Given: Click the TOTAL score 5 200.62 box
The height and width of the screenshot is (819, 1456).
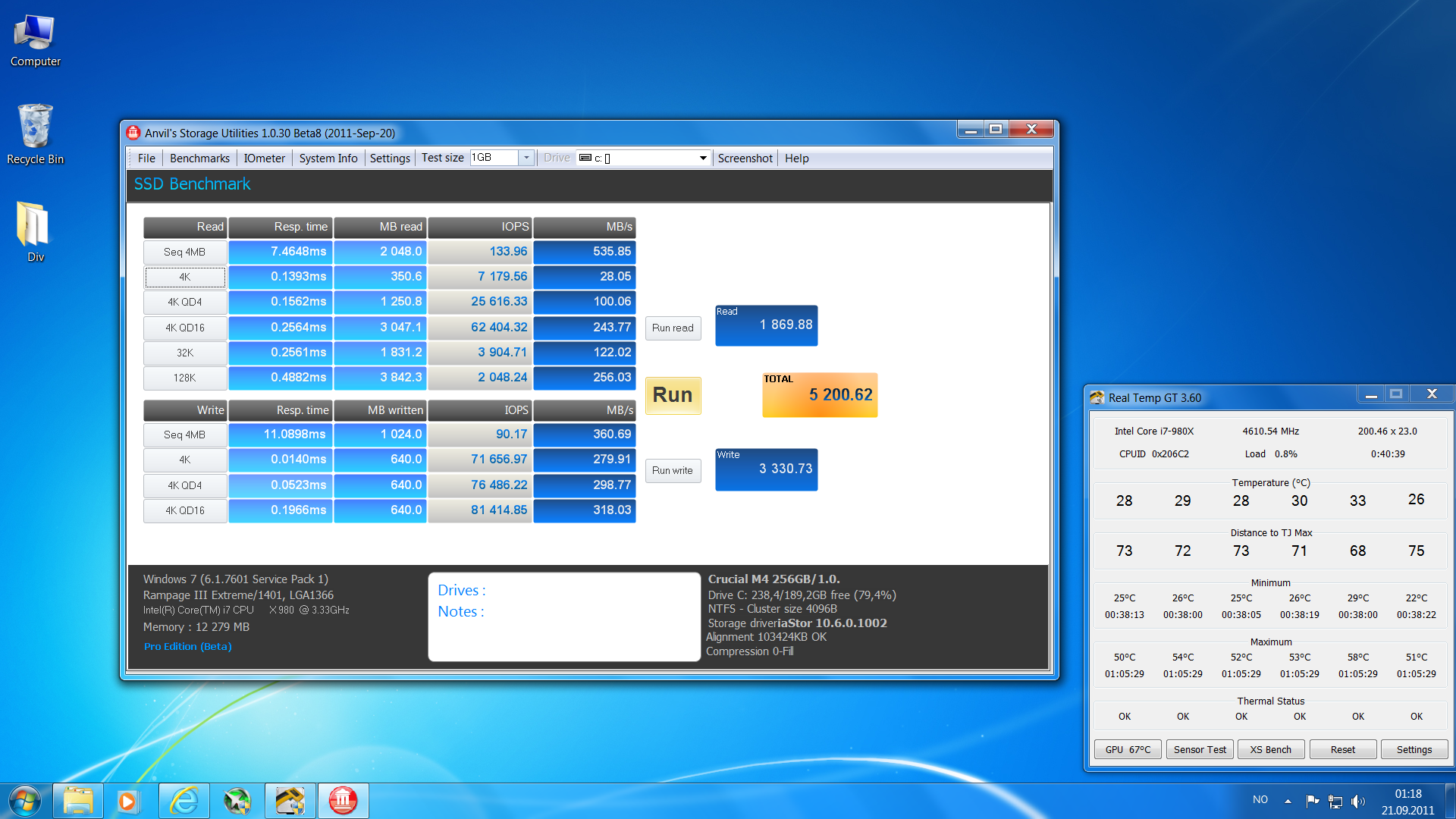Looking at the screenshot, I should [820, 394].
